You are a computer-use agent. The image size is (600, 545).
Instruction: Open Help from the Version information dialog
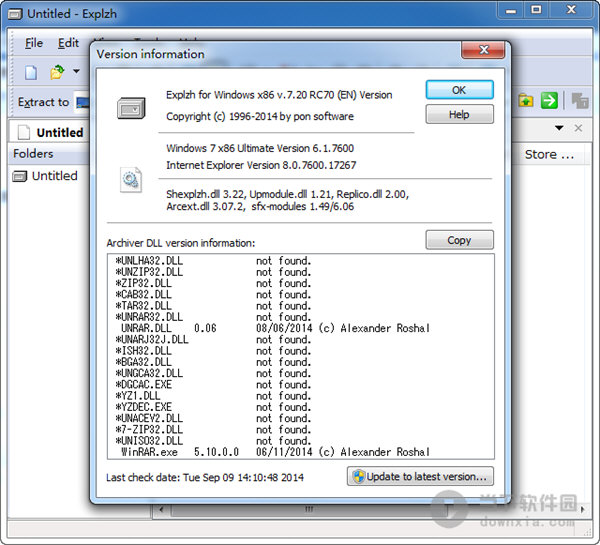(460, 114)
